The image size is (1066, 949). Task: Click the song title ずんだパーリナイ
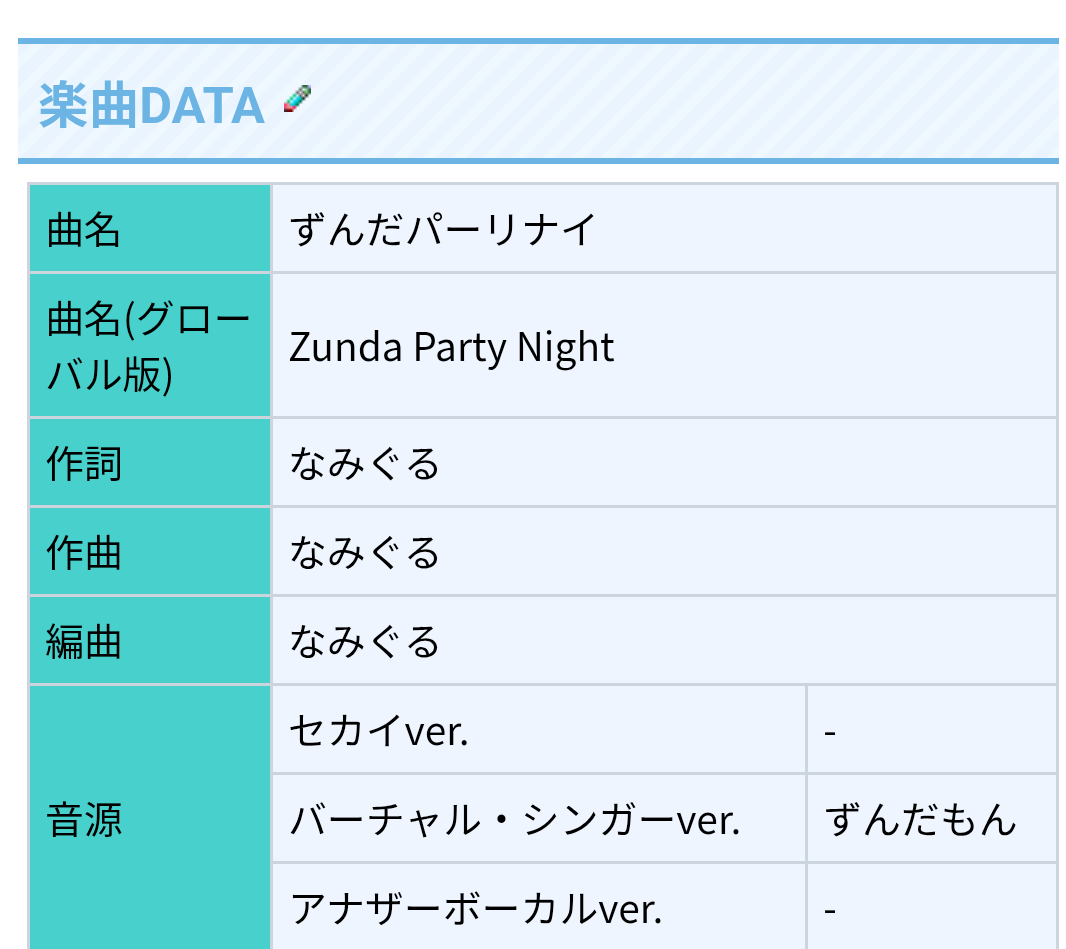[443, 229]
